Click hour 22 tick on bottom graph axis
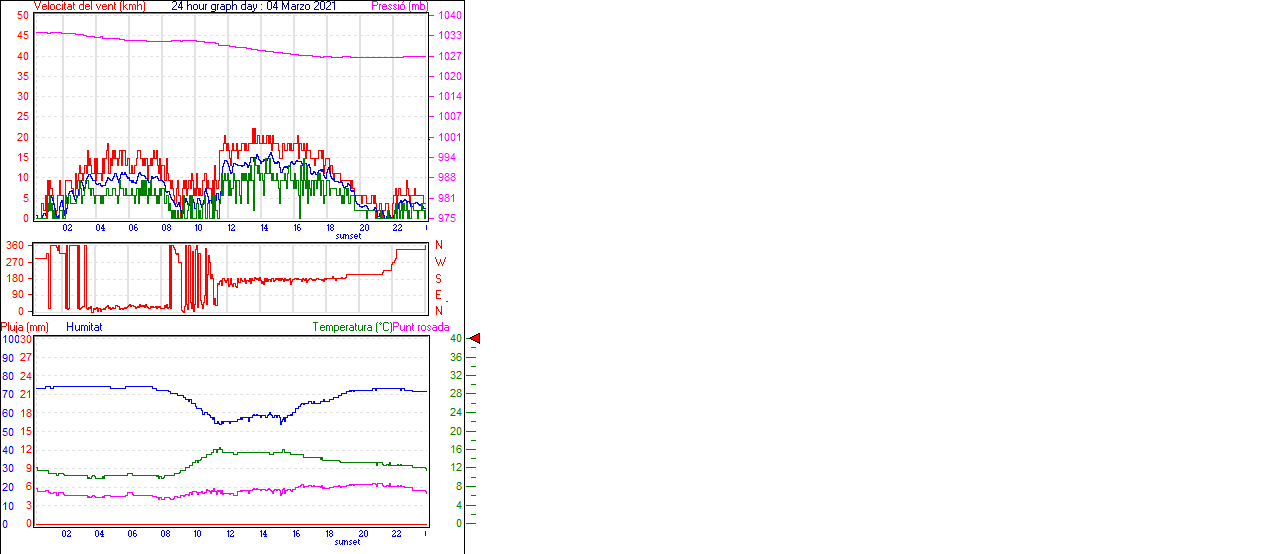The image size is (1280, 554). point(397,534)
